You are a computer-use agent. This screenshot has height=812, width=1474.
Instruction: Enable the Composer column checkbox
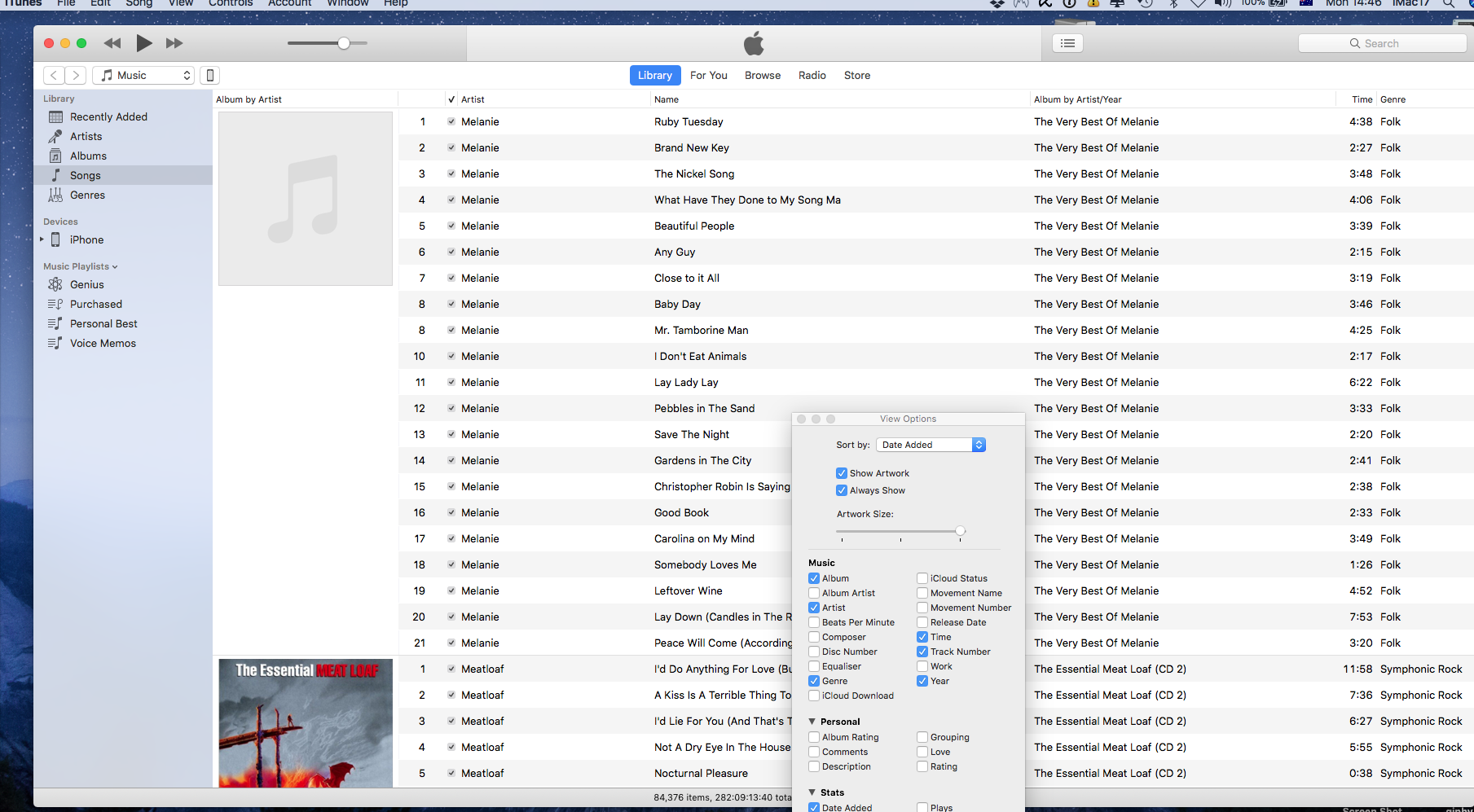tap(814, 637)
